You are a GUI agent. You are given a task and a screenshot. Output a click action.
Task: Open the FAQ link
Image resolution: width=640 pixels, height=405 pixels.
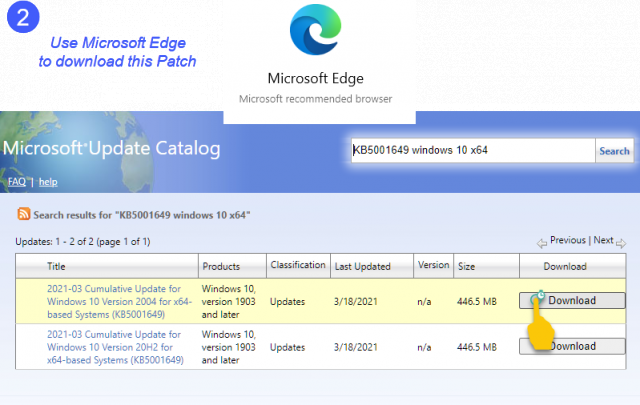click(x=16, y=182)
